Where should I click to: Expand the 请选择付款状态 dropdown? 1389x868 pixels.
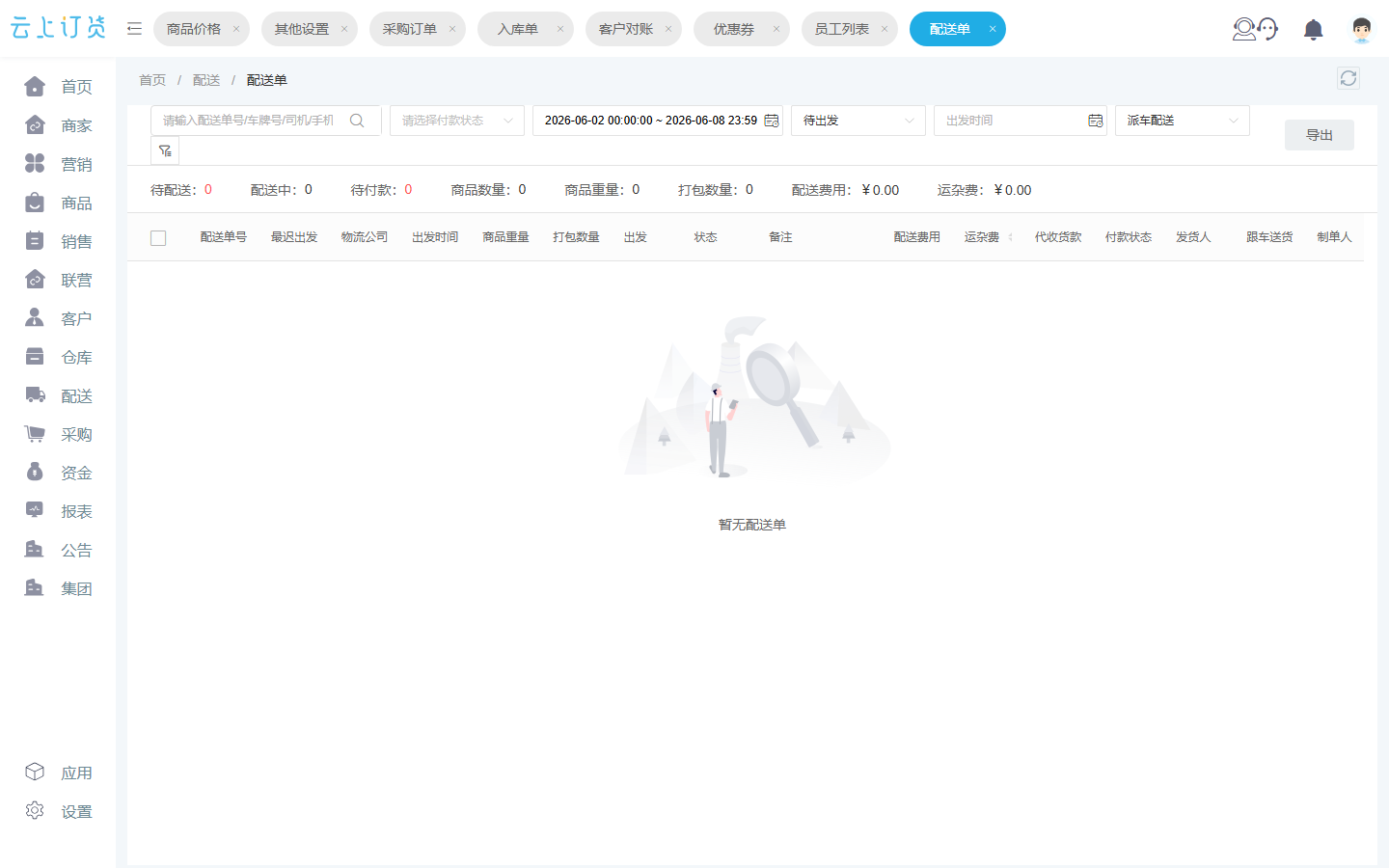coord(457,121)
